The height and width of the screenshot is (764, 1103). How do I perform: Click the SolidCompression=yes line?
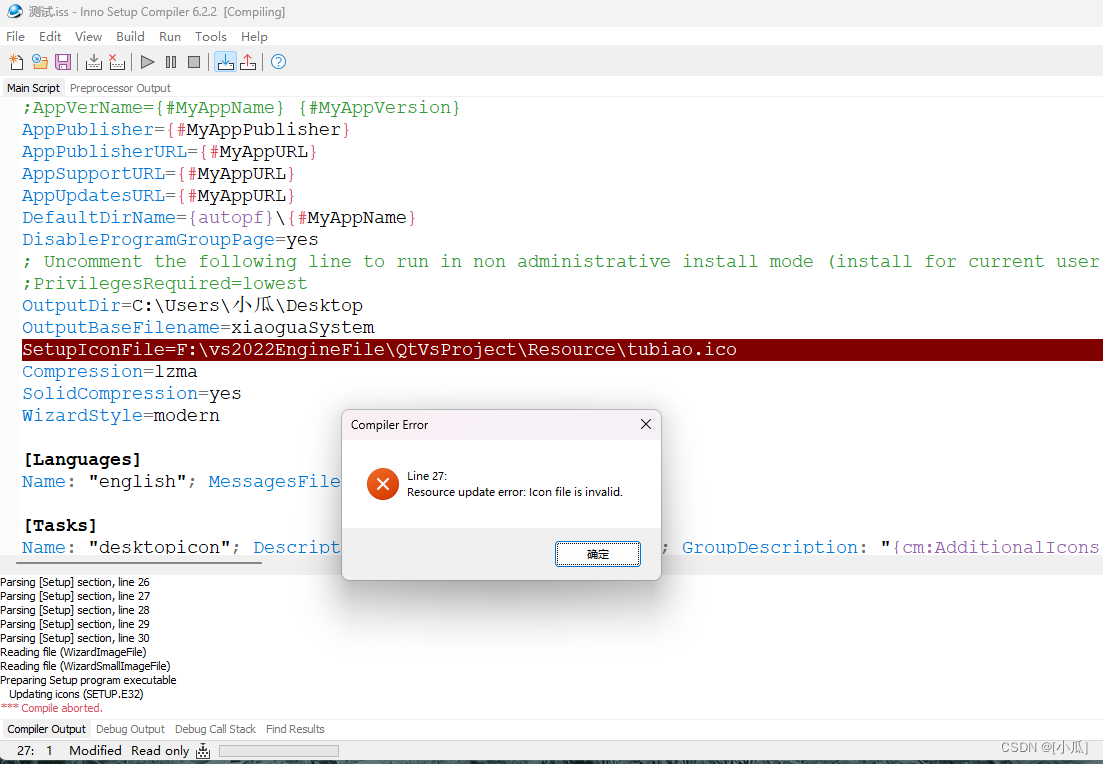coord(132,393)
